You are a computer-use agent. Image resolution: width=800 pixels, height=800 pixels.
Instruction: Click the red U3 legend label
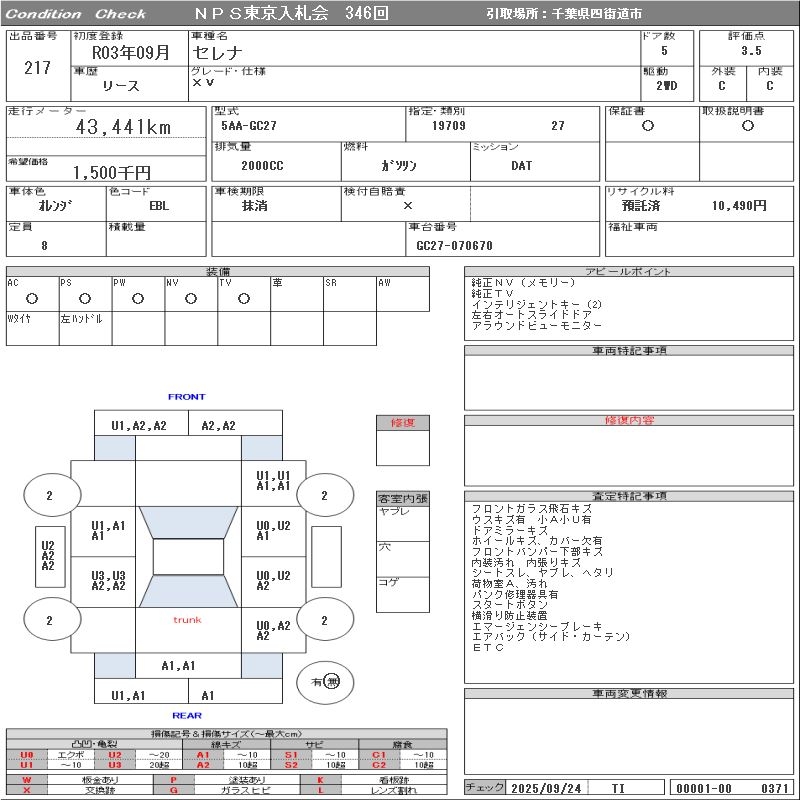pos(115,765)
